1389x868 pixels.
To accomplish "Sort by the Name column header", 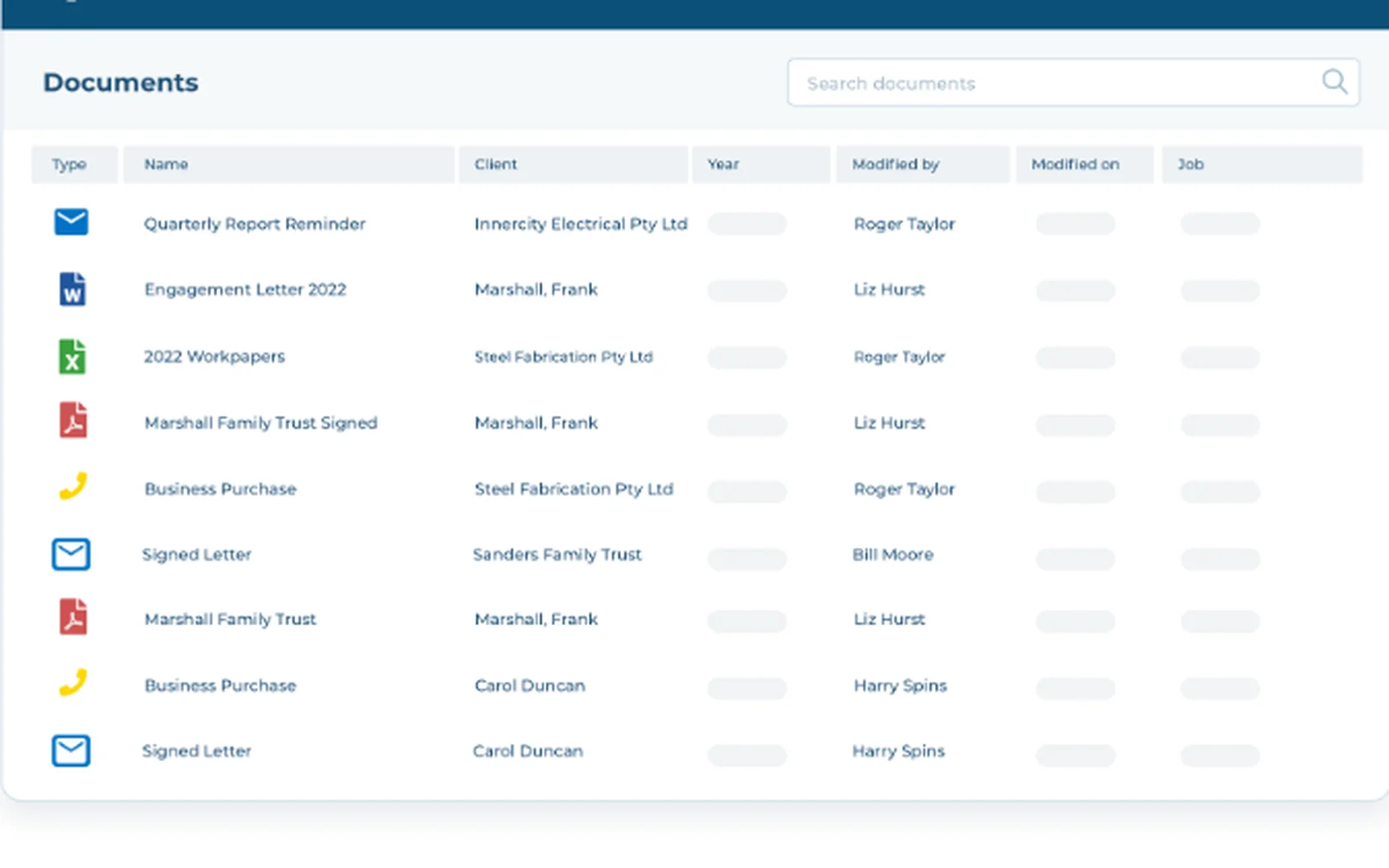I will pyautogui.click(x=289, y=164).
